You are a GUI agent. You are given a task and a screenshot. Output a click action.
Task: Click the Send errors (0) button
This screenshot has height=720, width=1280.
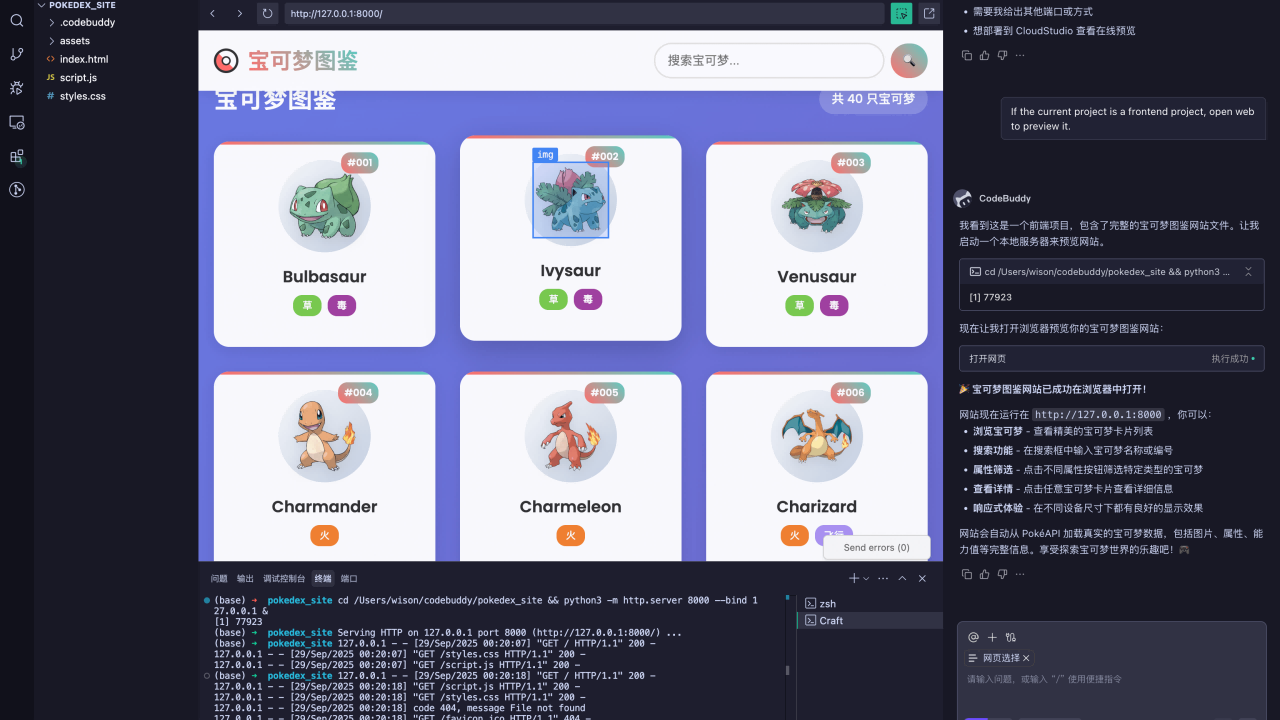click(x=876, y=547)
